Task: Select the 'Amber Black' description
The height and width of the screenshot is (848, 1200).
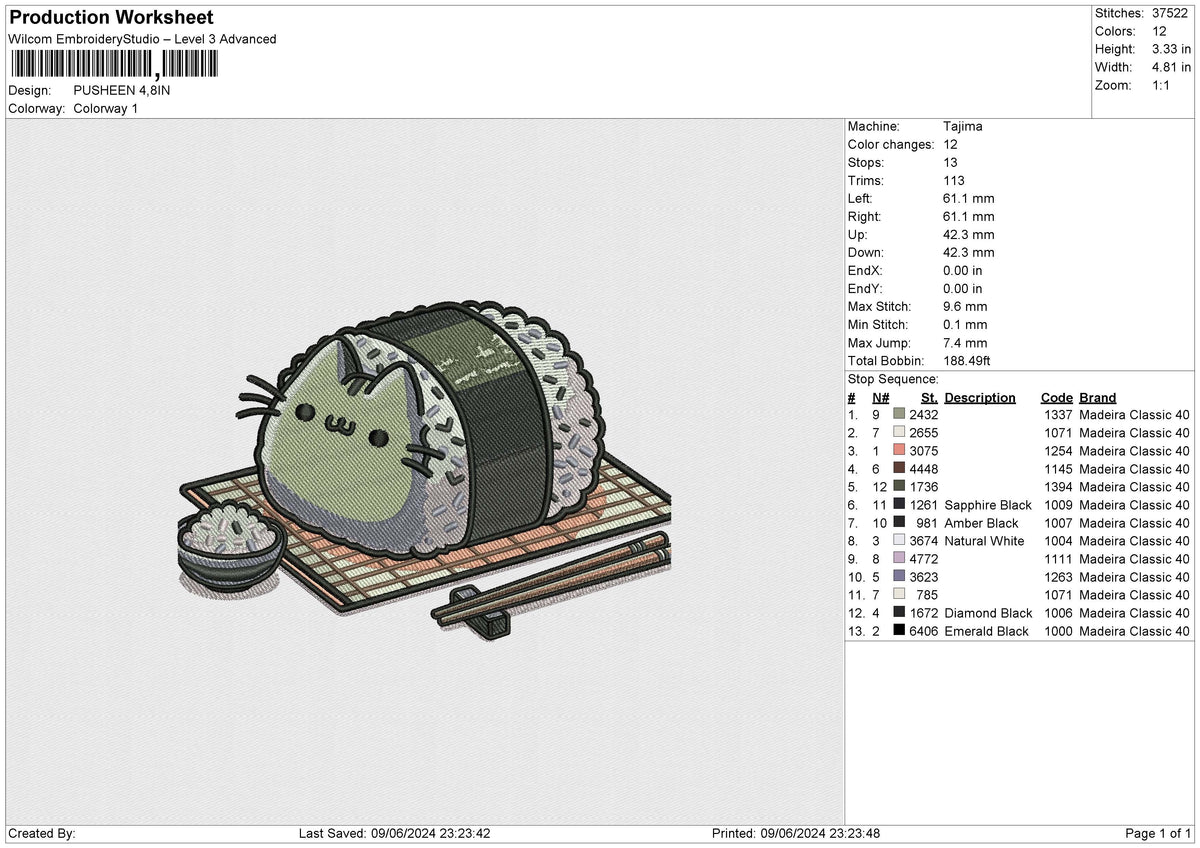Action: (x=982, y=523)
